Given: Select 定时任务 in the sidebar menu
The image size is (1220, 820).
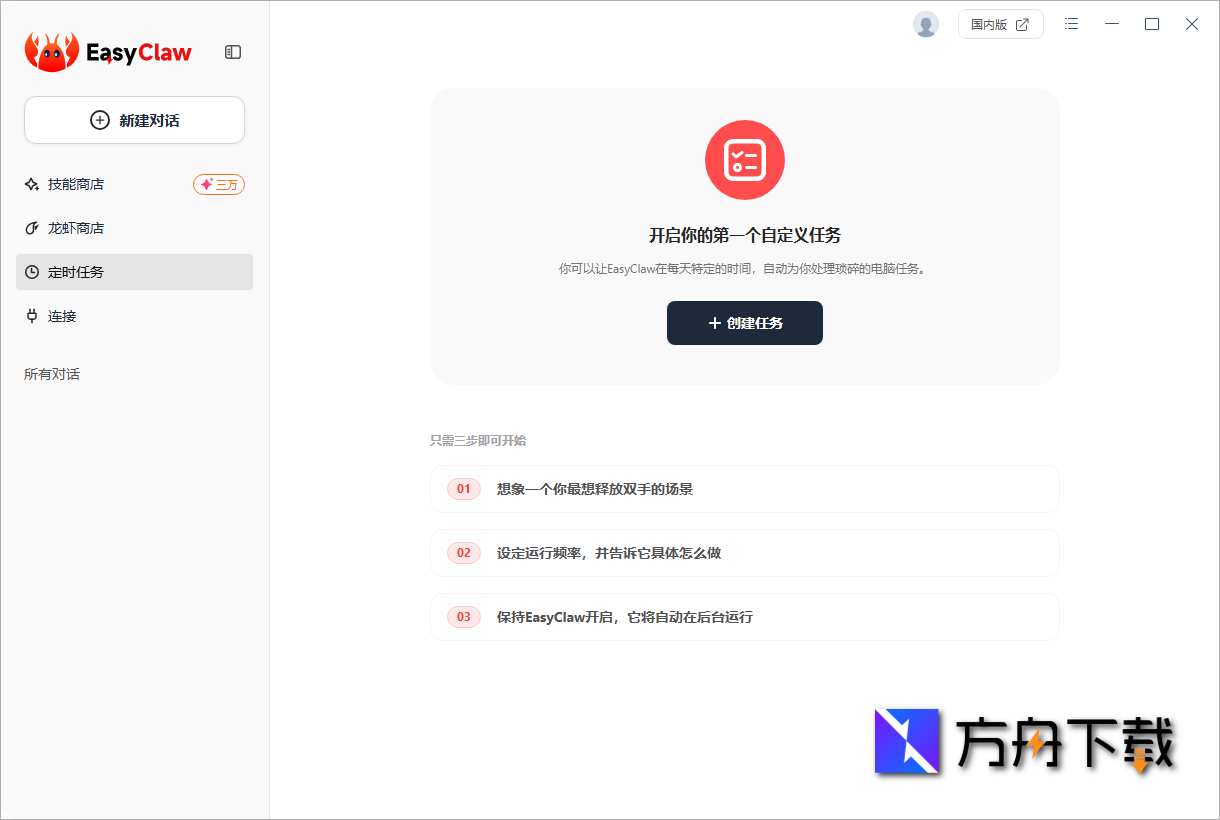Looking at the screenshot, I should click(x=75, y=271).
